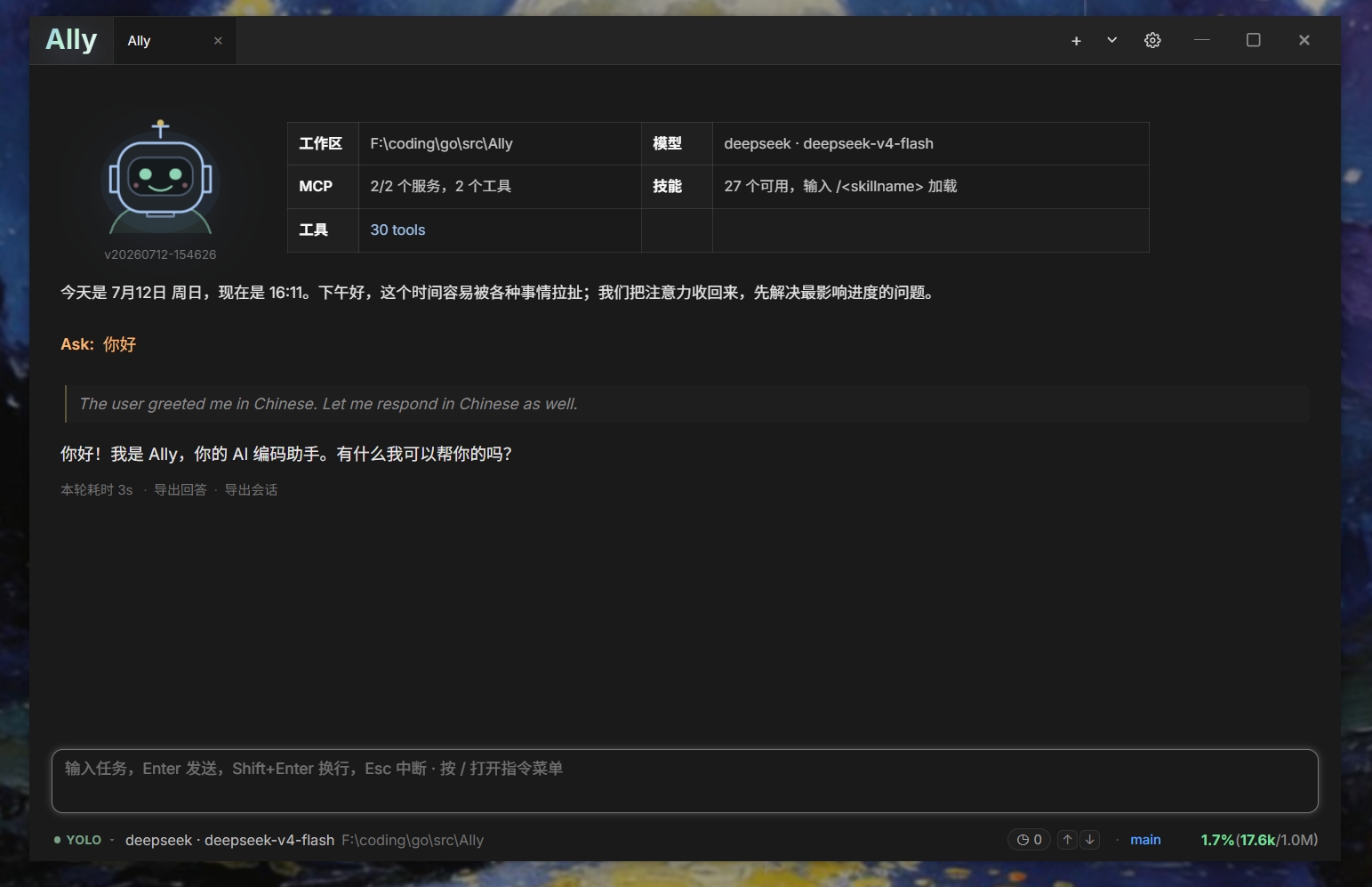
Task: Click the 技能 table header cell
Action: tap(677, 187)
